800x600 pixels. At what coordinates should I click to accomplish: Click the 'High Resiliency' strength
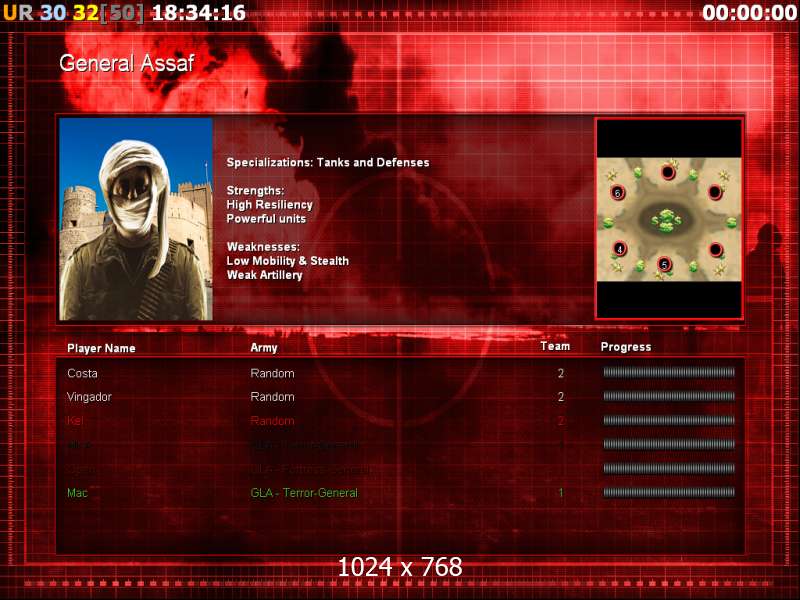(x=269, y=205)
